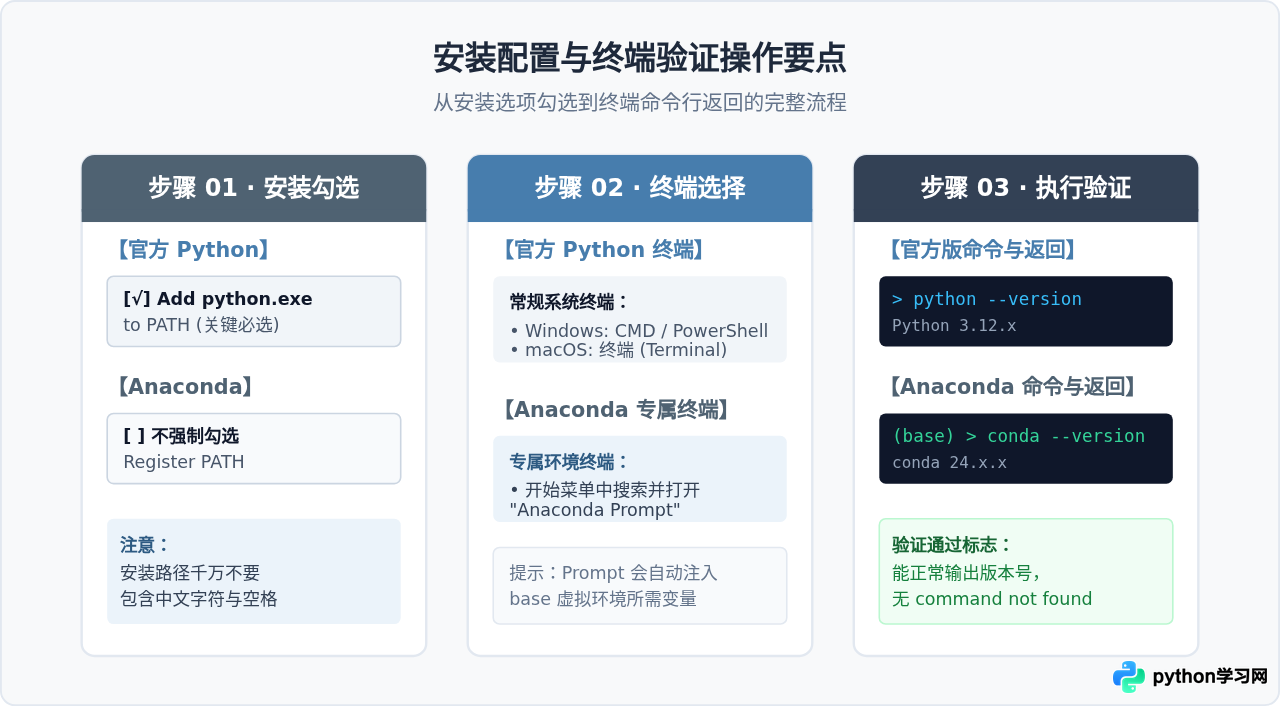Click the 【官方版命令与返回】 heading

[982, 250]
